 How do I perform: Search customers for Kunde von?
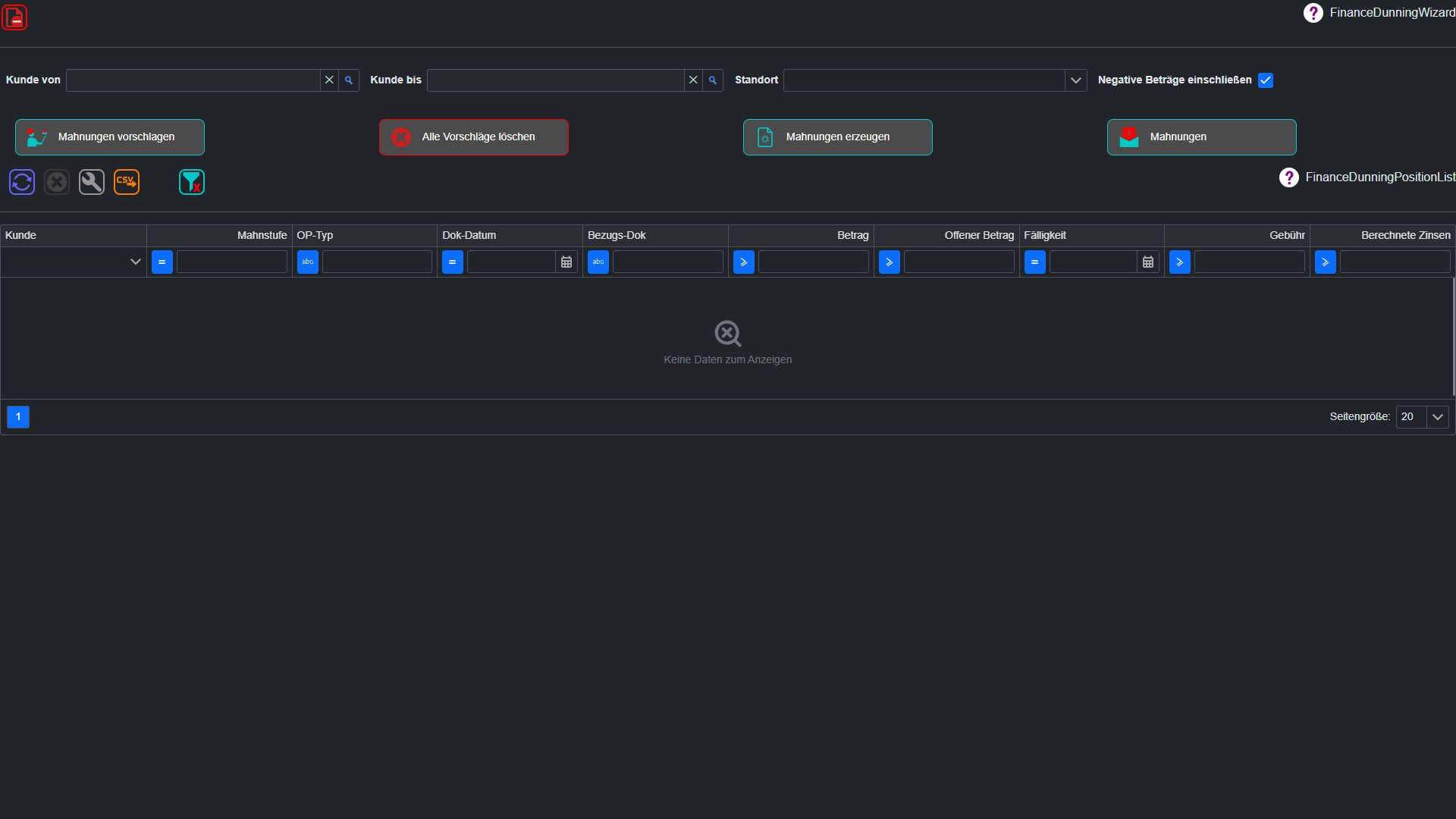pyautogui.click(x=349, y=80)
